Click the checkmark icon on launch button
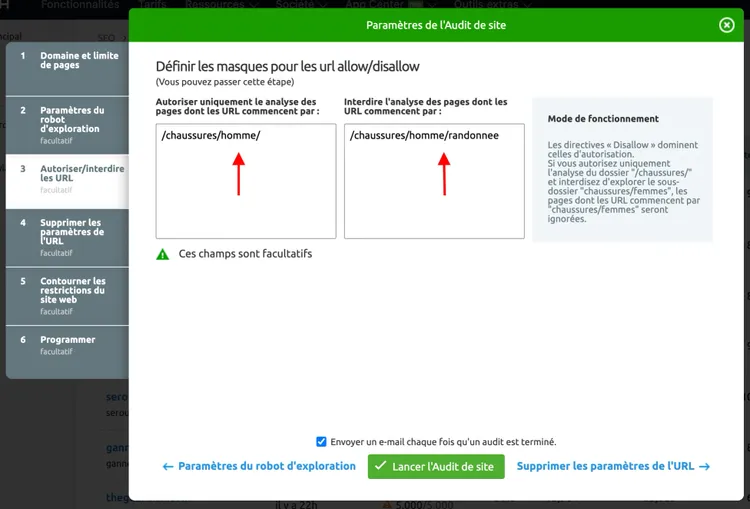Screen dimensions: 750x509 [x=380, y=465]
